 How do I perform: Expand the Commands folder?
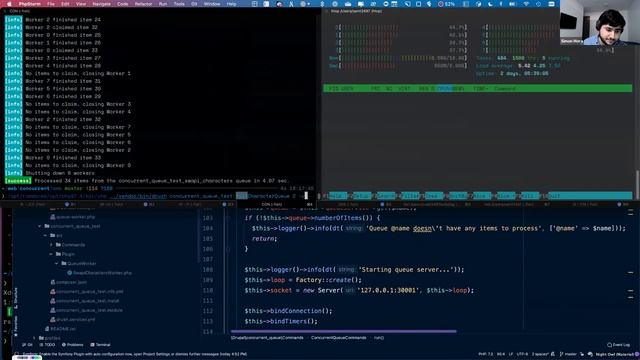pos(51,245)
